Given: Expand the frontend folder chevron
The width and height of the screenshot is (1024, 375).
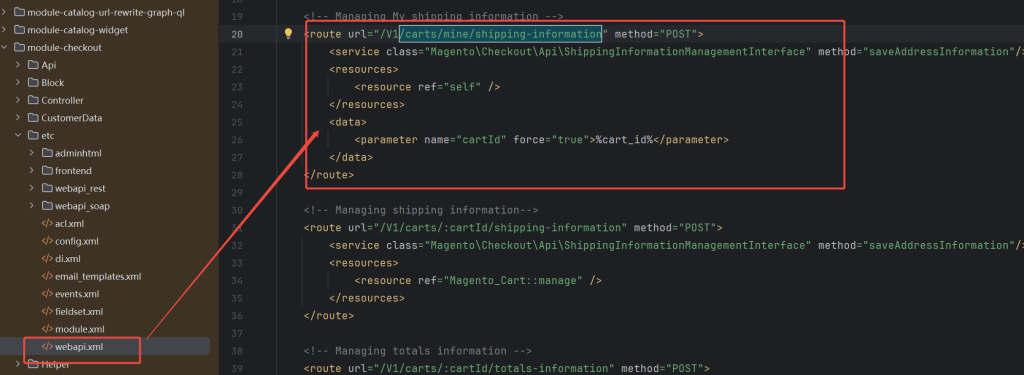Looking at the screenshot, I should click(32, 171).
